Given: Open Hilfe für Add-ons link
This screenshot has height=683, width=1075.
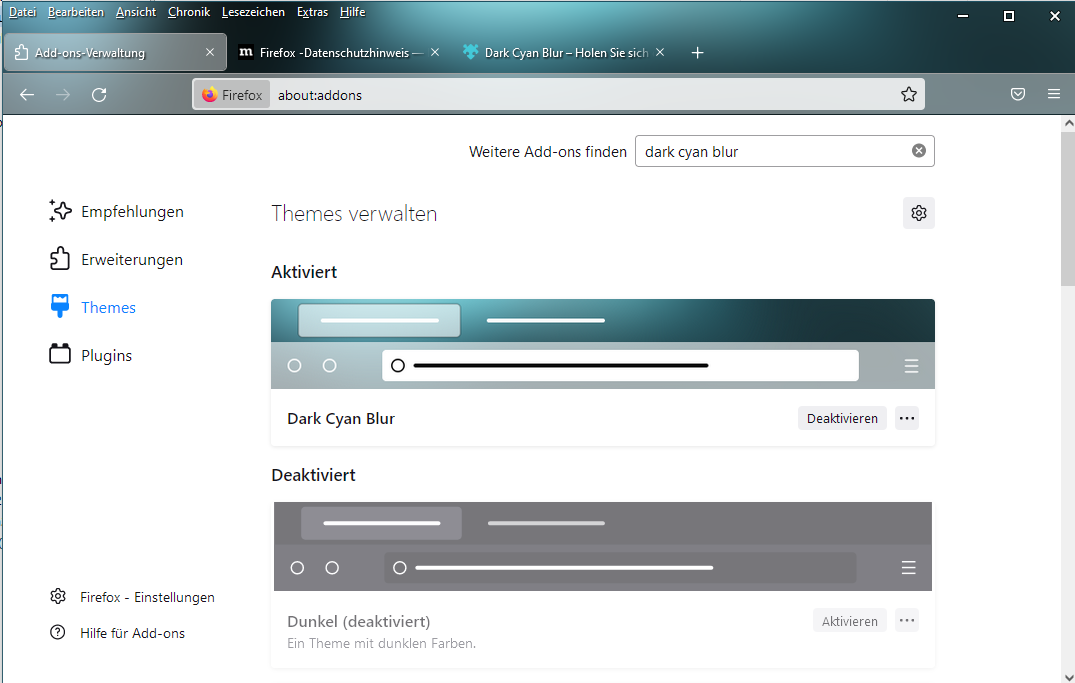Looking at the screenshot, I should pos(132,633).
